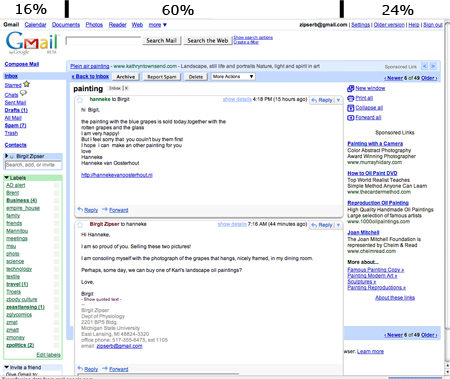Open reply options arrow on hanneke message

tap(338, 100)
